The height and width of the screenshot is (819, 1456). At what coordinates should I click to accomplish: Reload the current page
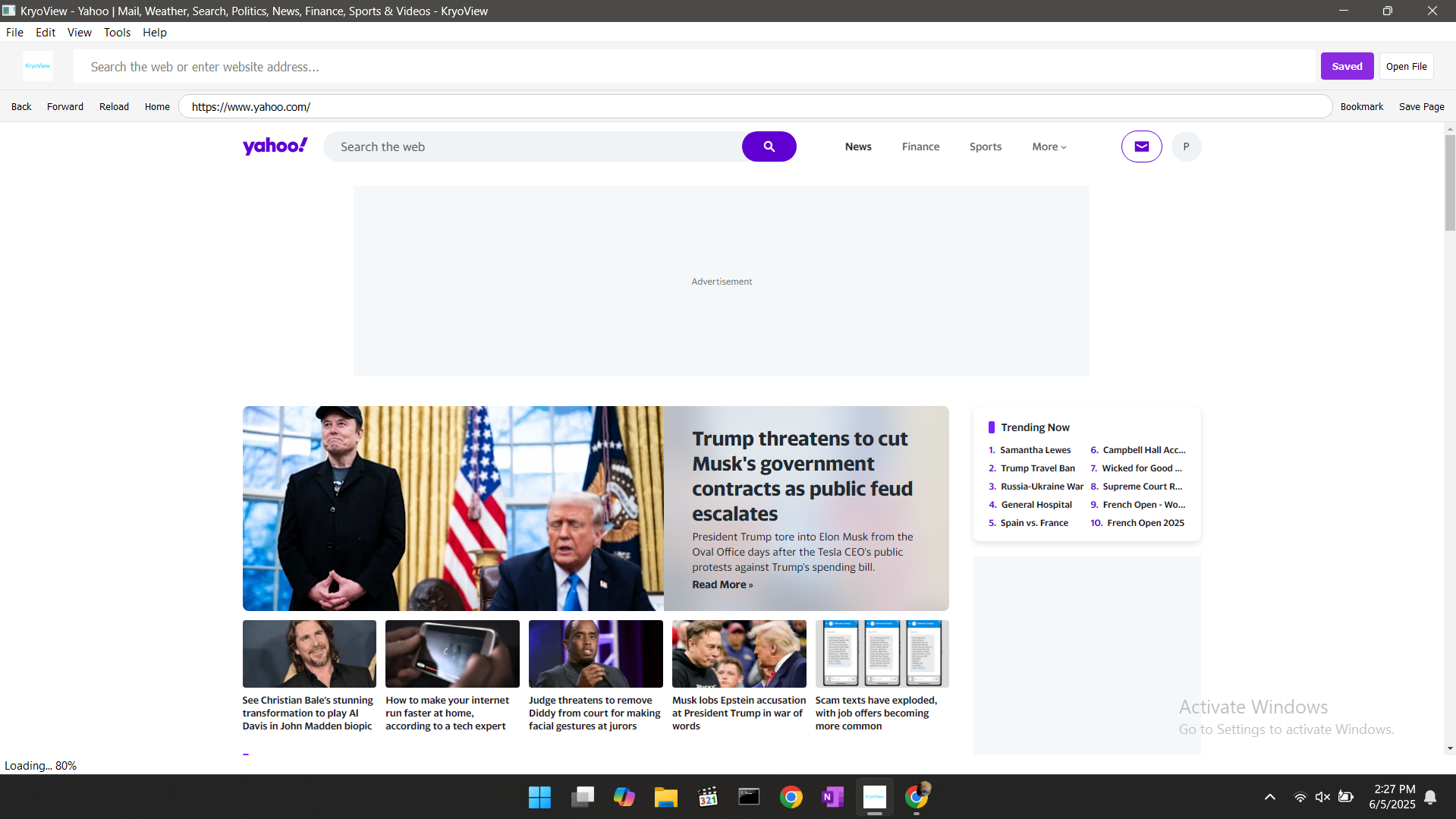click(x=114, y=106)
